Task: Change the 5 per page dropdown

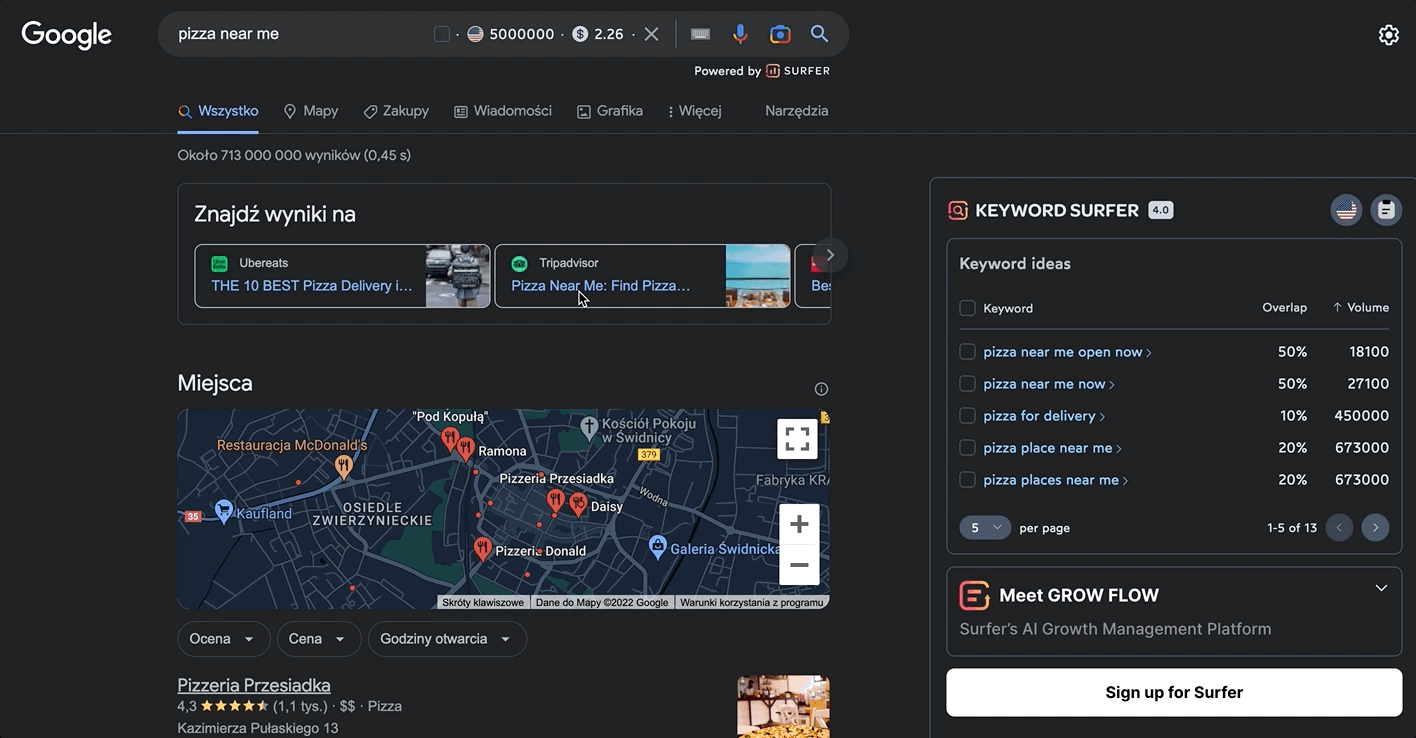Action: pos(985,528)
